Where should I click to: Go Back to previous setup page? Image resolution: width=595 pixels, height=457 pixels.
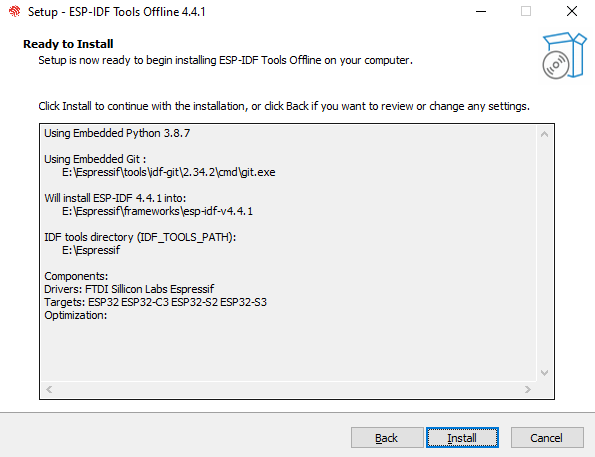tap(387, 438)
